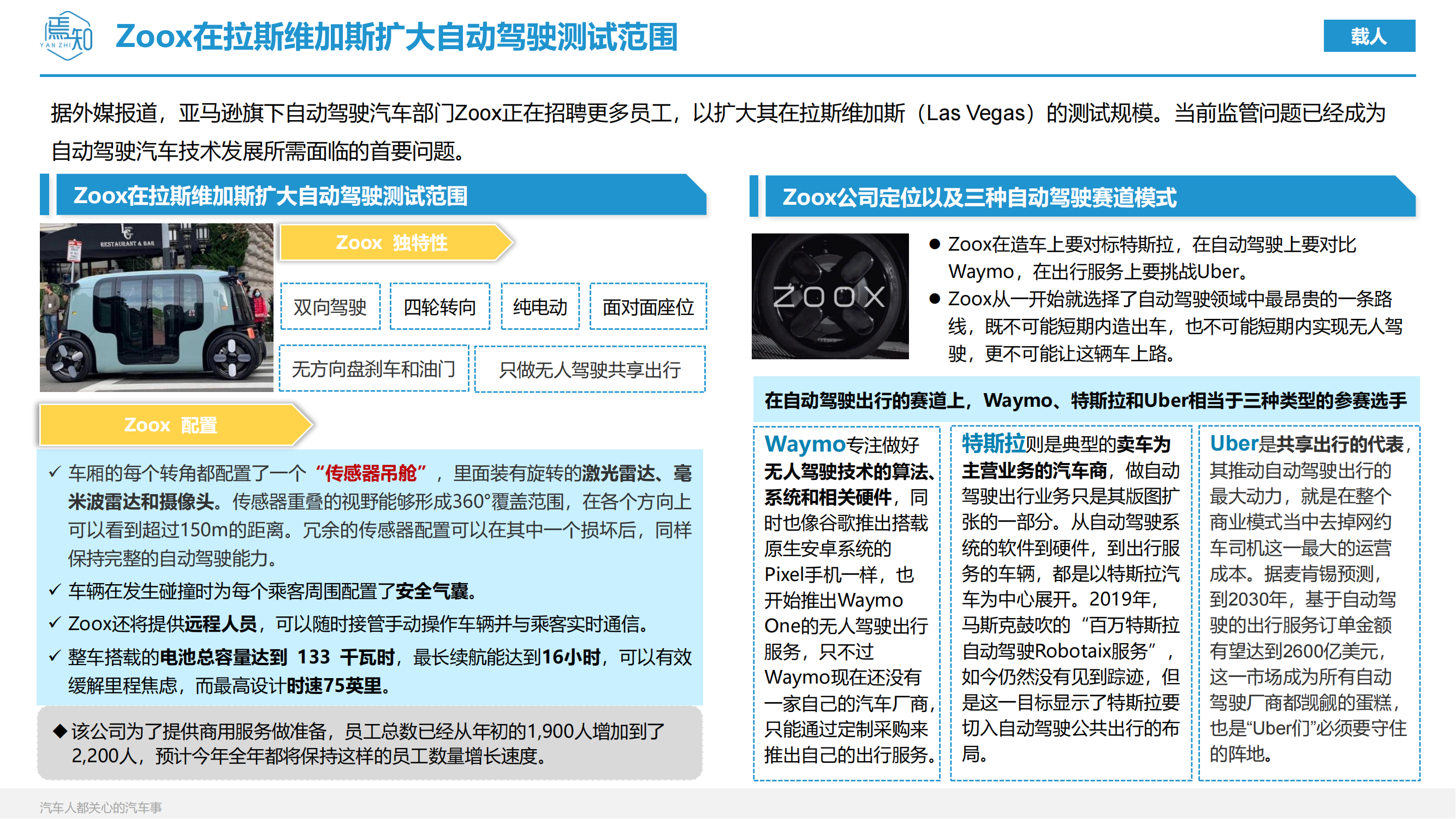Click the gray box text about 1,900人增加到了2,200人

(369, 743)
